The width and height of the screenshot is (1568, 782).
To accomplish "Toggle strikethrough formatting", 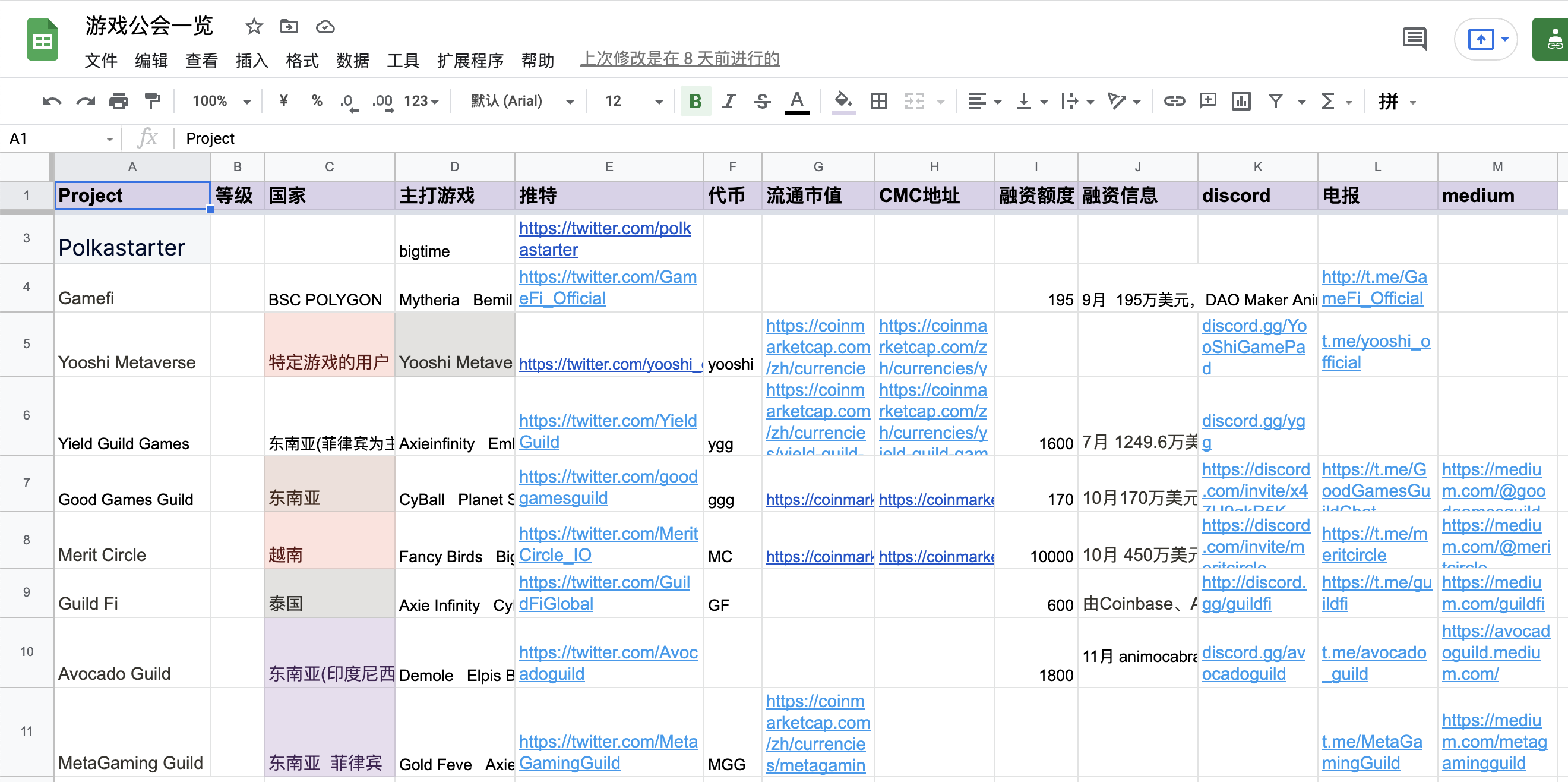I will pyautogui.click(x=762, y=101).
